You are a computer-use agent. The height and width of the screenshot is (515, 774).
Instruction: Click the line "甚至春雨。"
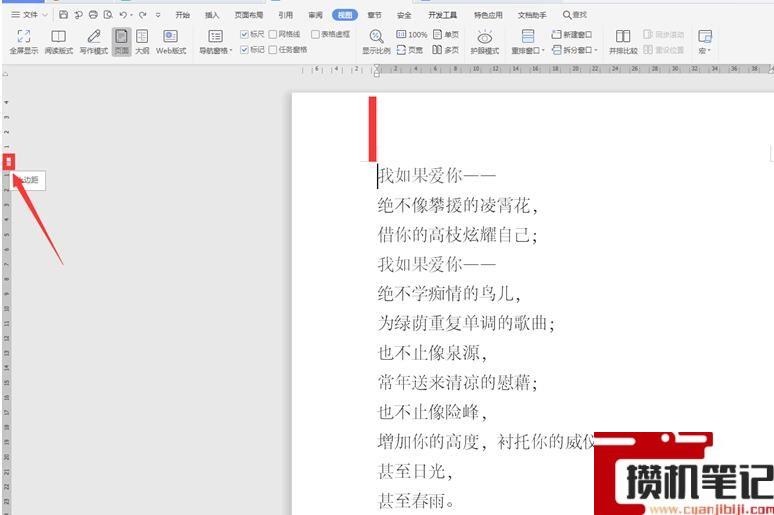tap(416, 501)
